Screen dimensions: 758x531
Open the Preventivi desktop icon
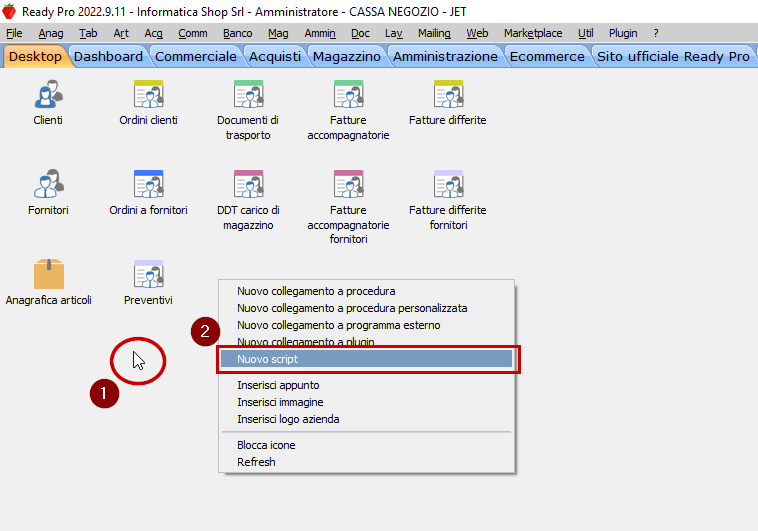pos(148,274)
